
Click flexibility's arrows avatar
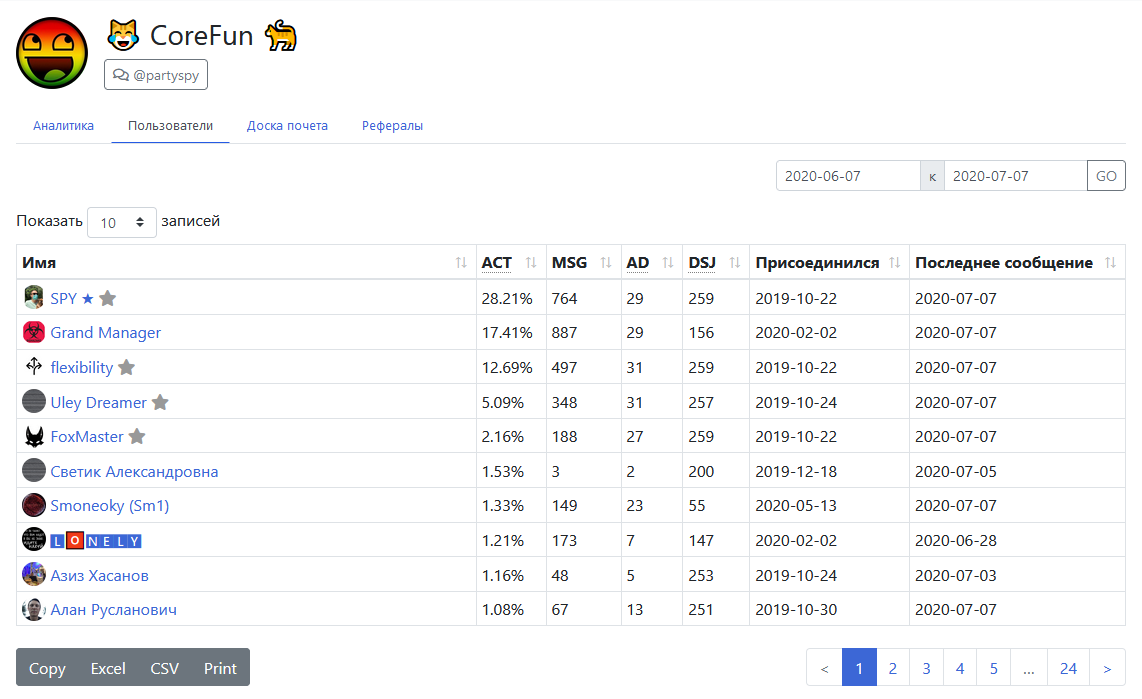34,366
